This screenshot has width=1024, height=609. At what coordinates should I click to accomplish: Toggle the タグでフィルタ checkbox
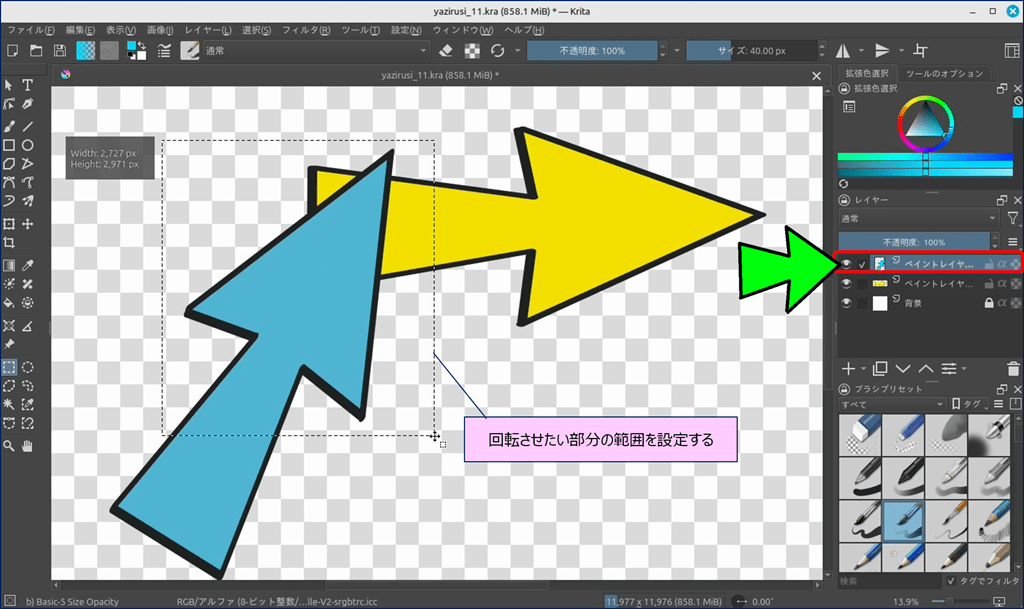[951, 581]
